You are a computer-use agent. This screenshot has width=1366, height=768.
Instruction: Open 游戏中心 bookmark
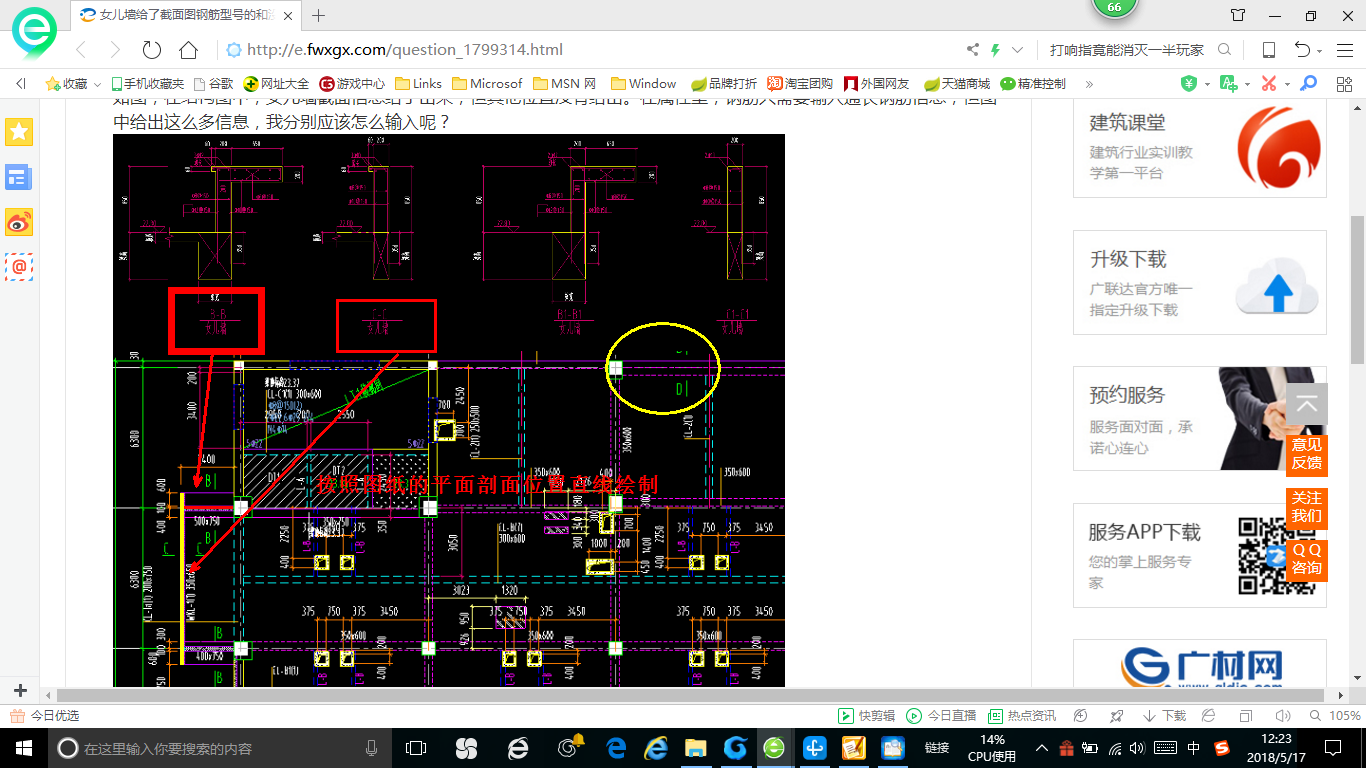[x=352, y=84]
